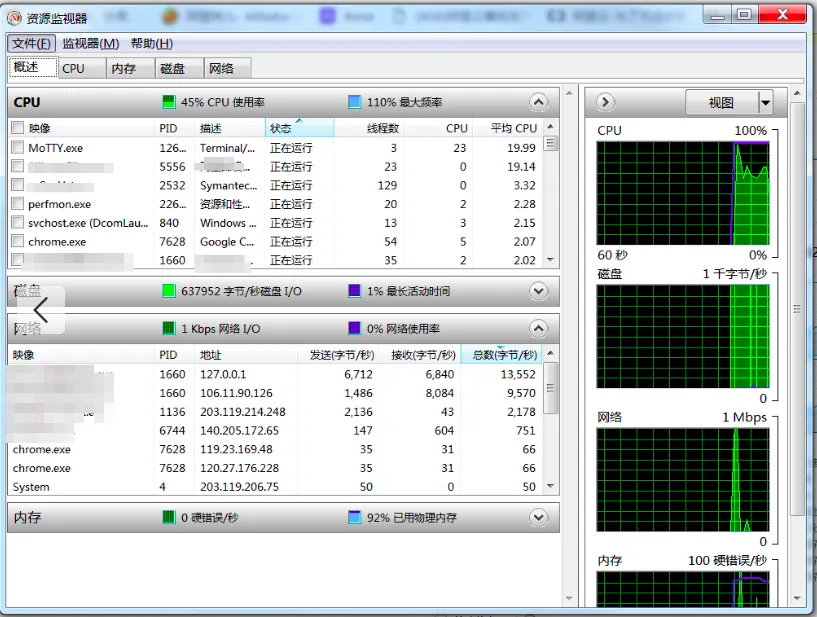This screenshot has width=817, height=617.
Task: Collapse the CPU section
Action: click(539, 102)
